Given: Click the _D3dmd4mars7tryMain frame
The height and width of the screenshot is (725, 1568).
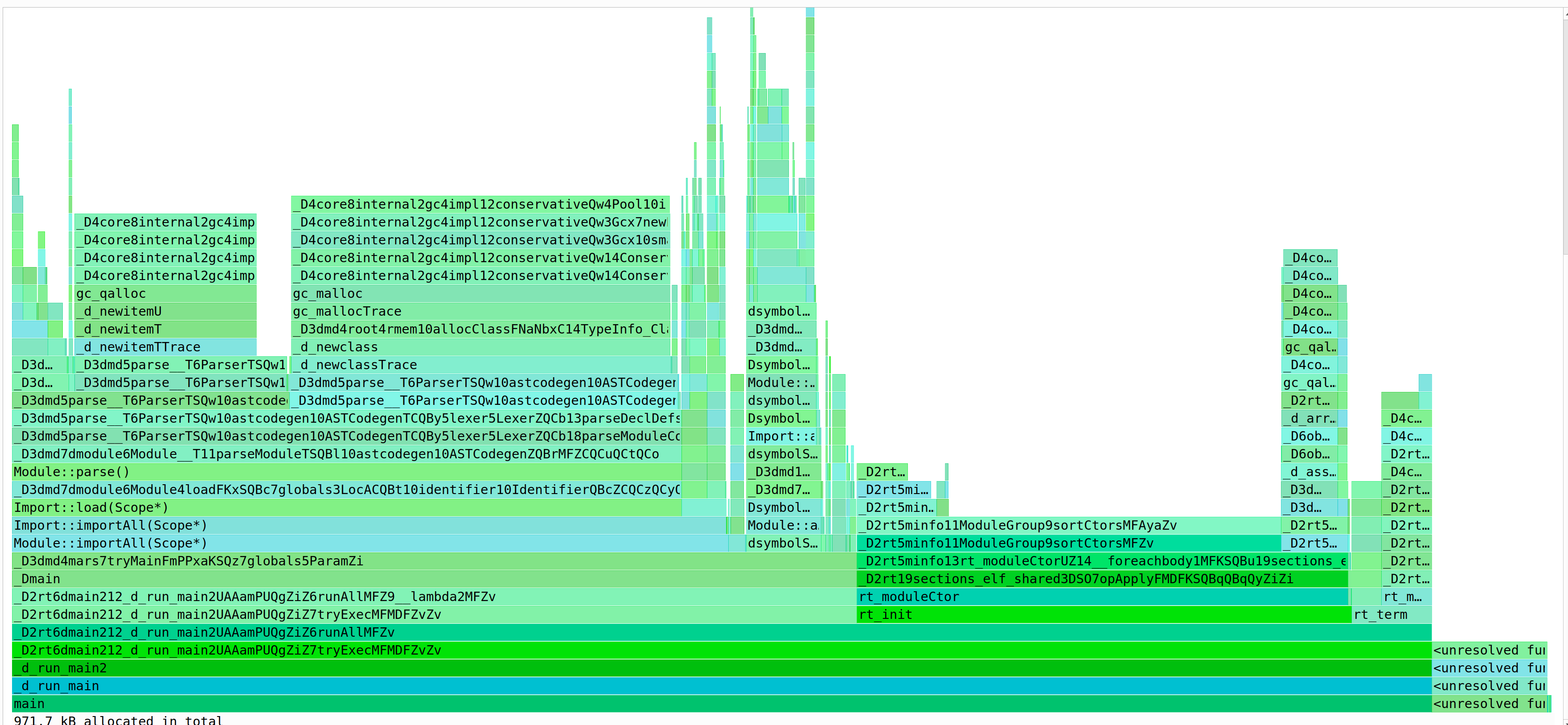Looking at the screenshot, I should coord(433,561).
